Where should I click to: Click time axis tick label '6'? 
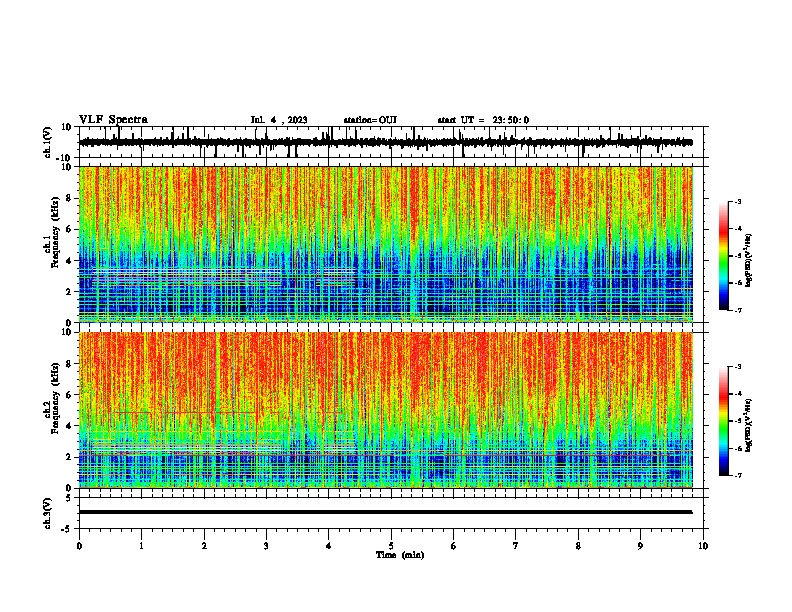(454, 546)
